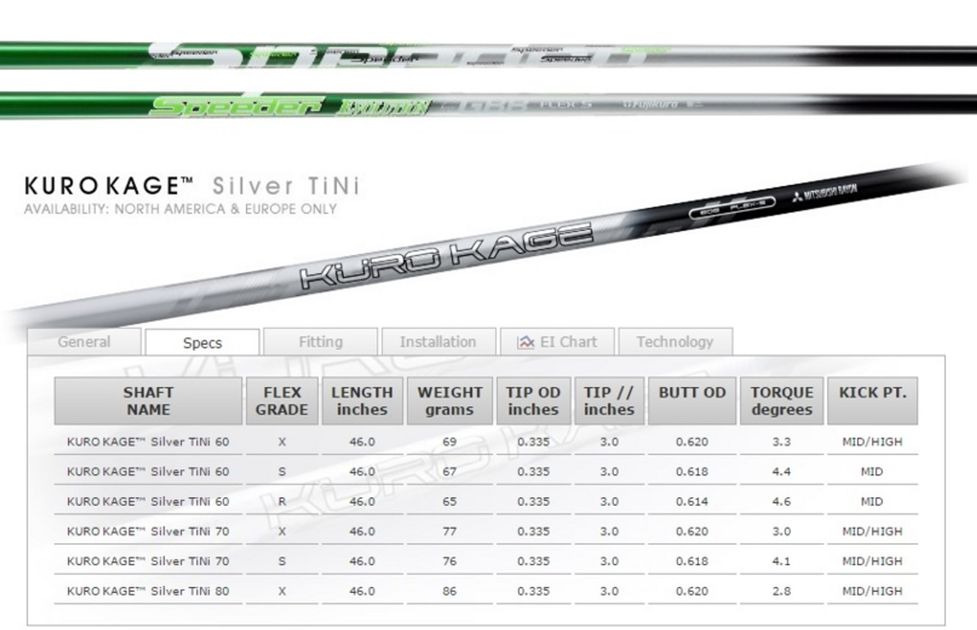Click the weight value 67
The width and height of the screenshot is (977, 630).
click(x=450, y=472)
